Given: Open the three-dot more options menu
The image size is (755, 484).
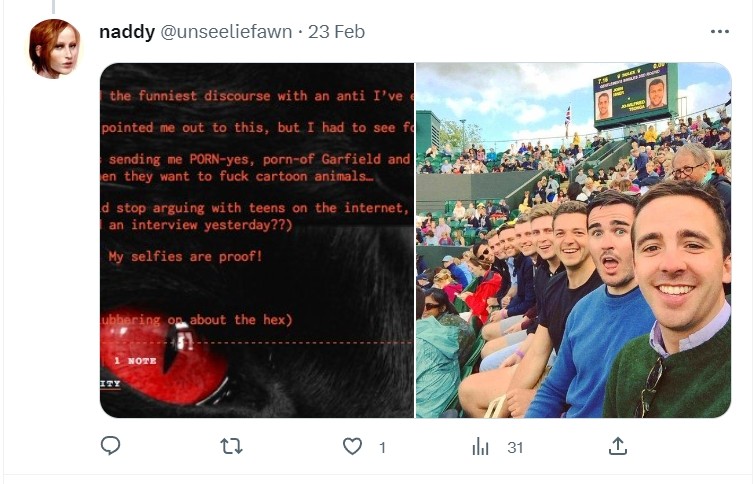Looking at the screenshot, I should coord(719,32).
